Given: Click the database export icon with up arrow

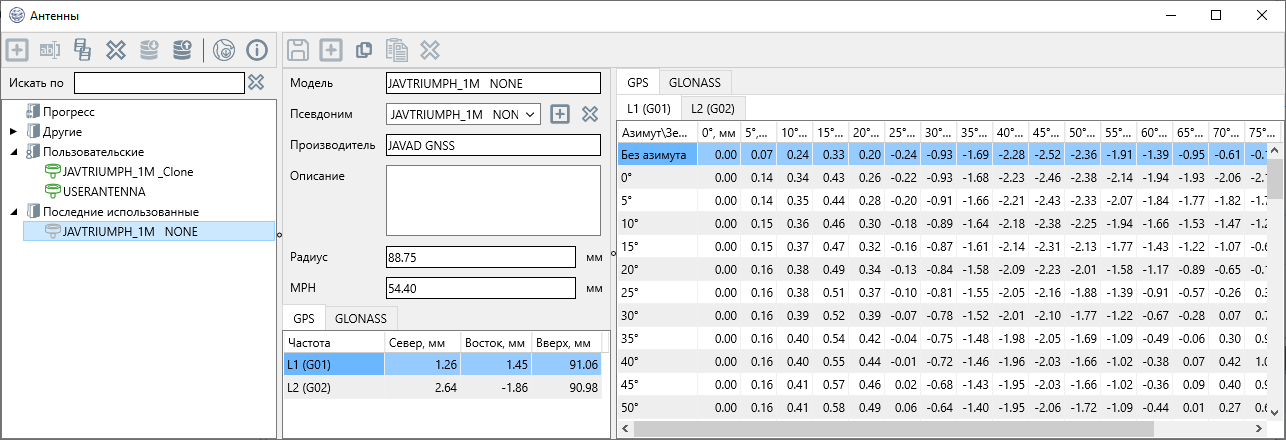Looking at the screenshot, I should click(x=182, y=49).
